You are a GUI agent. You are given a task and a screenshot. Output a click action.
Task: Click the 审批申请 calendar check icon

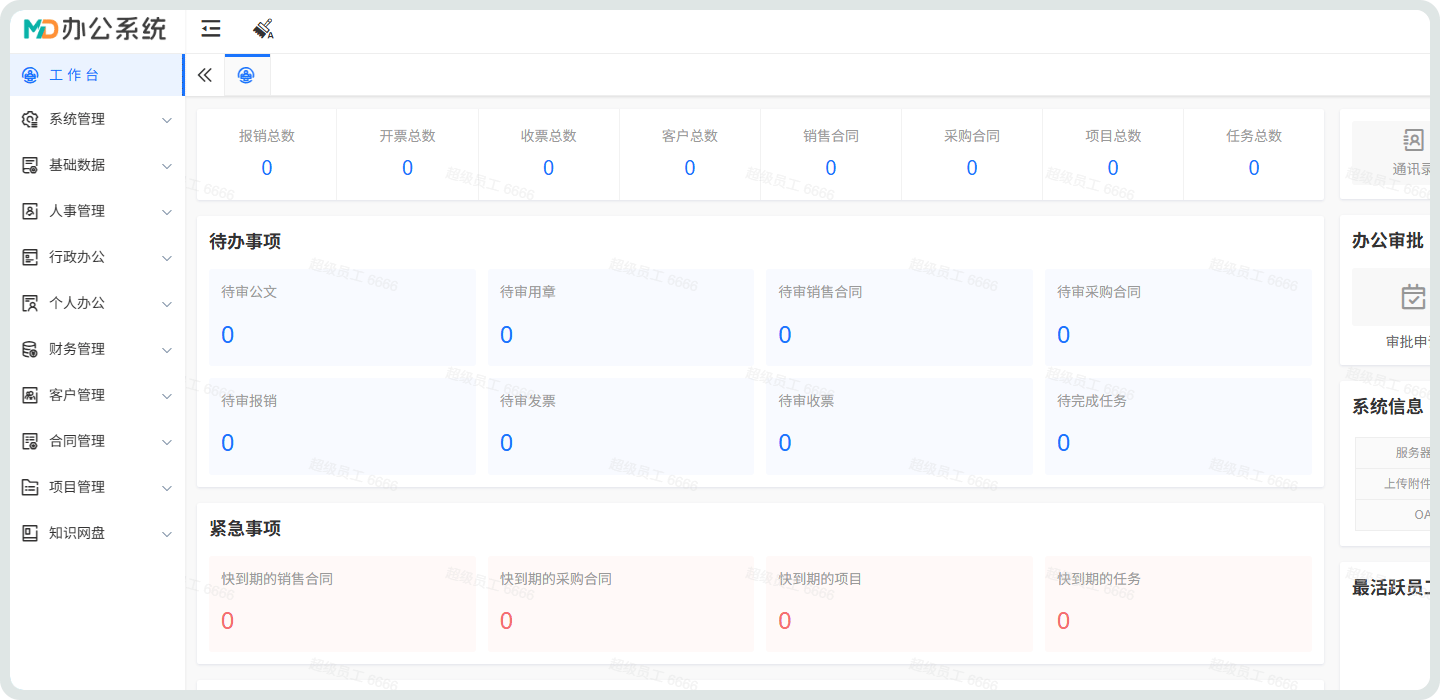[1413, 297]
